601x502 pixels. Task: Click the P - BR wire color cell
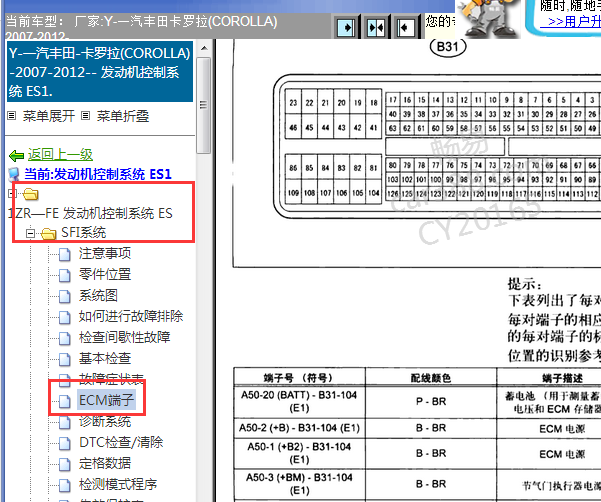(x=431, y=402)
